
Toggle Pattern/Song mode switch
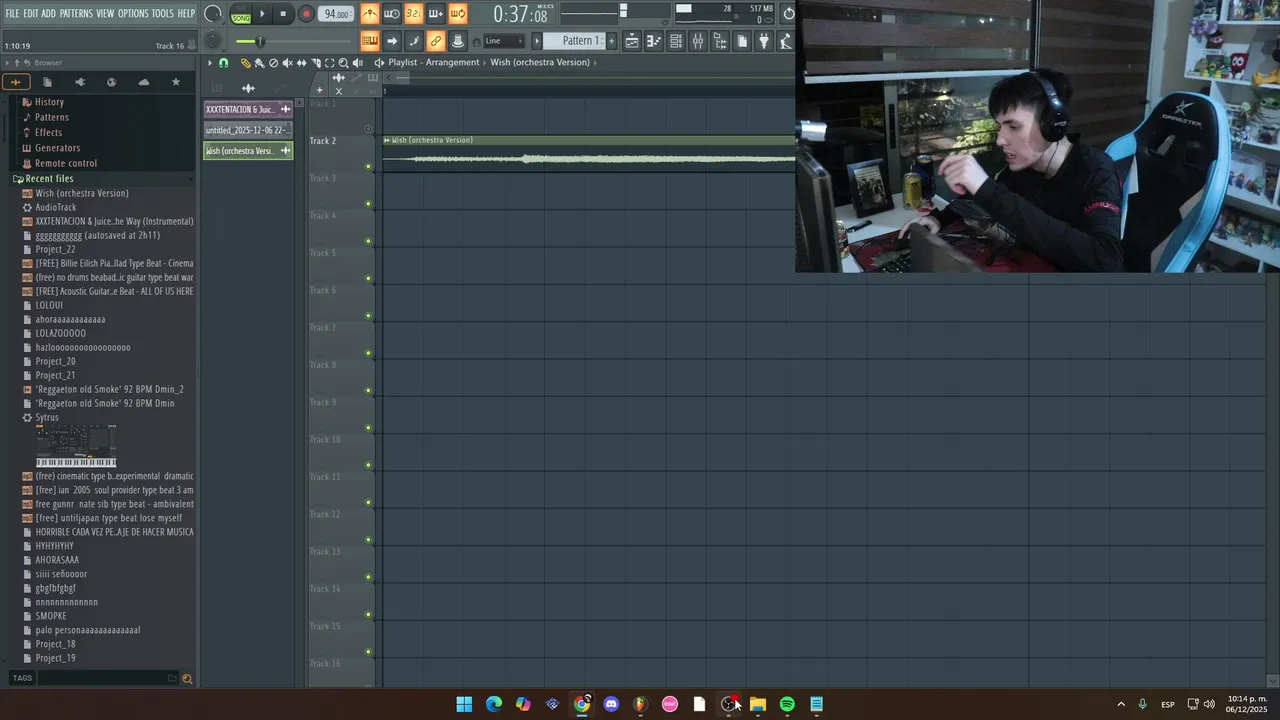point(241,14)
